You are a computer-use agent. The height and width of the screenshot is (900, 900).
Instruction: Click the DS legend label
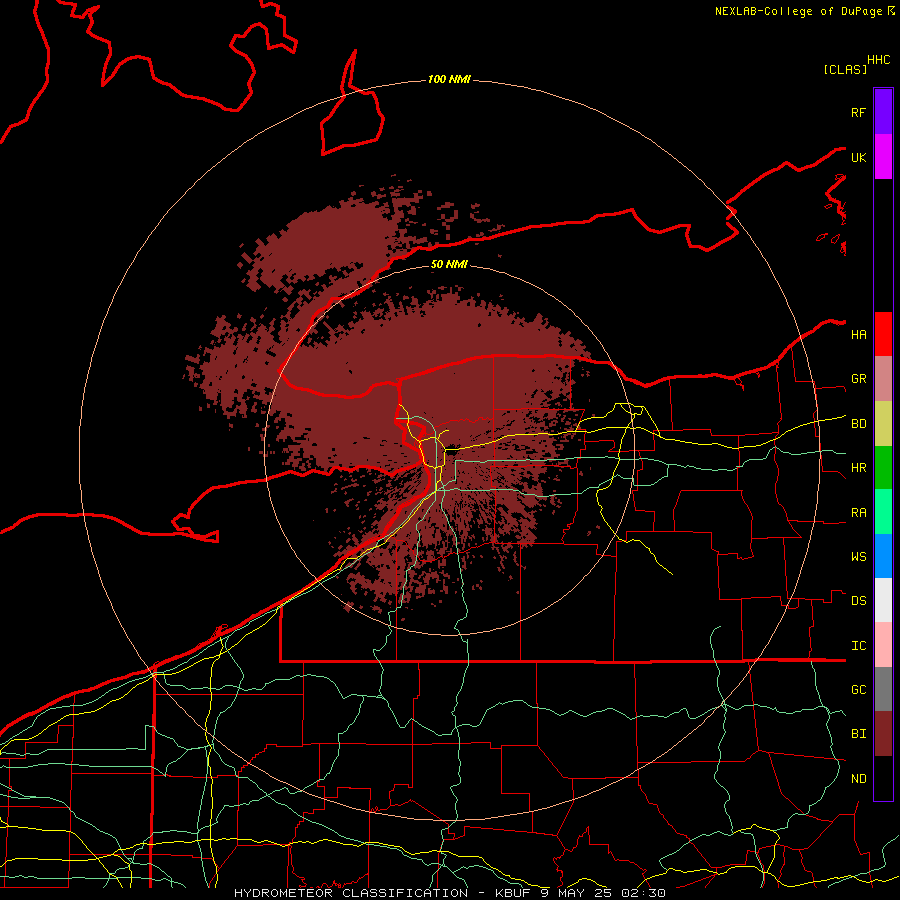(x=858, y=601)
